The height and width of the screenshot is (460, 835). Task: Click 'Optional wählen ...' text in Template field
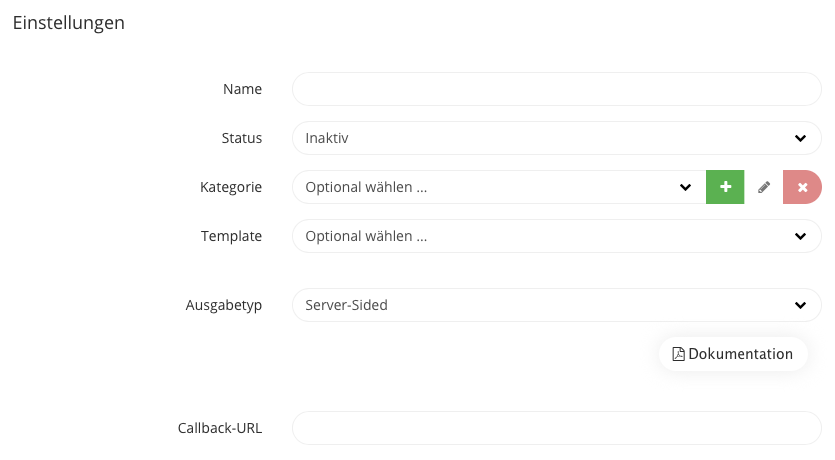pos(366,236)
